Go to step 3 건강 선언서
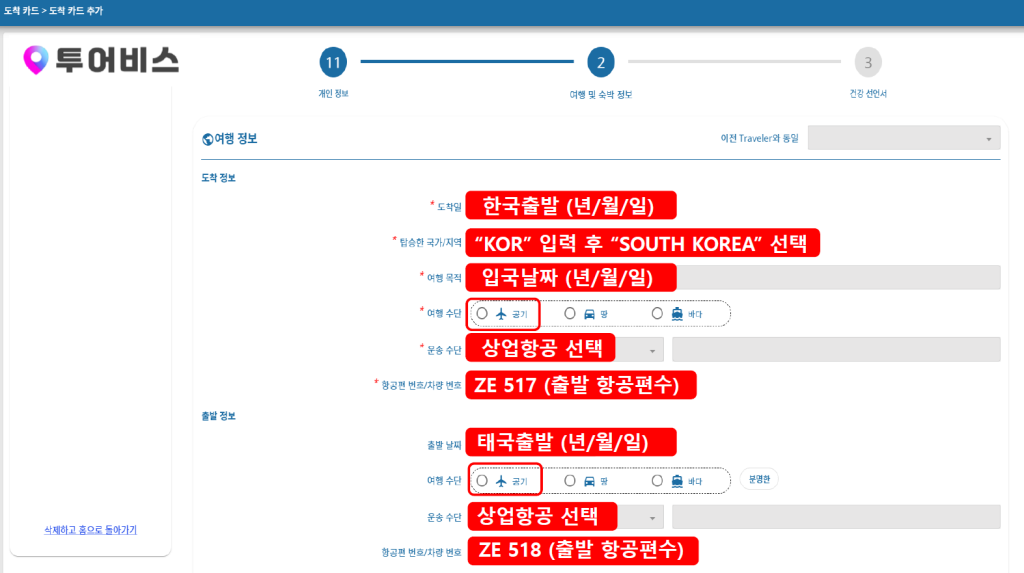The height and width of the screenshot is (573, 1024). 867,63
